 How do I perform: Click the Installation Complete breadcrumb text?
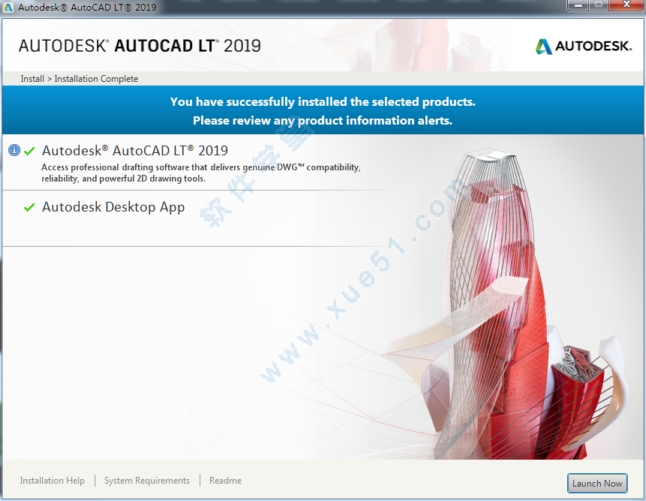(96, 79)
